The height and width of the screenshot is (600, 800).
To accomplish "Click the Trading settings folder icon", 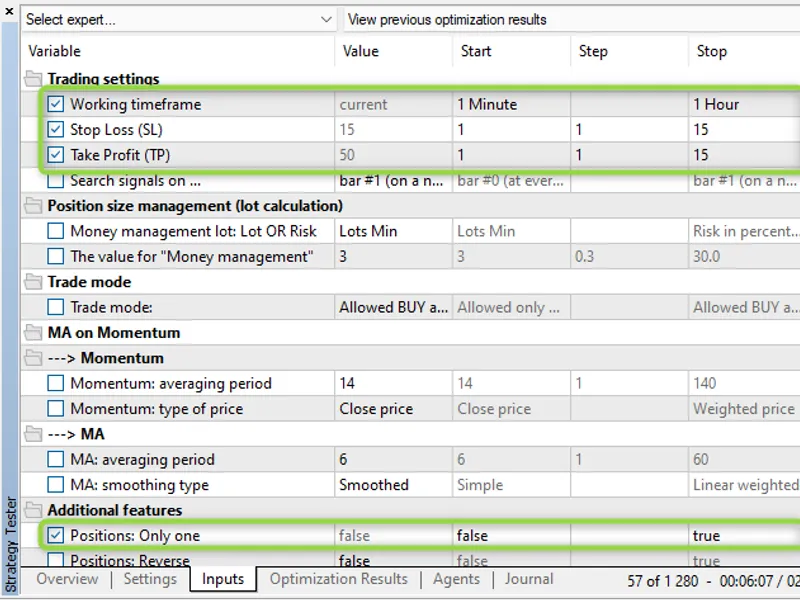I will (33, 79).
